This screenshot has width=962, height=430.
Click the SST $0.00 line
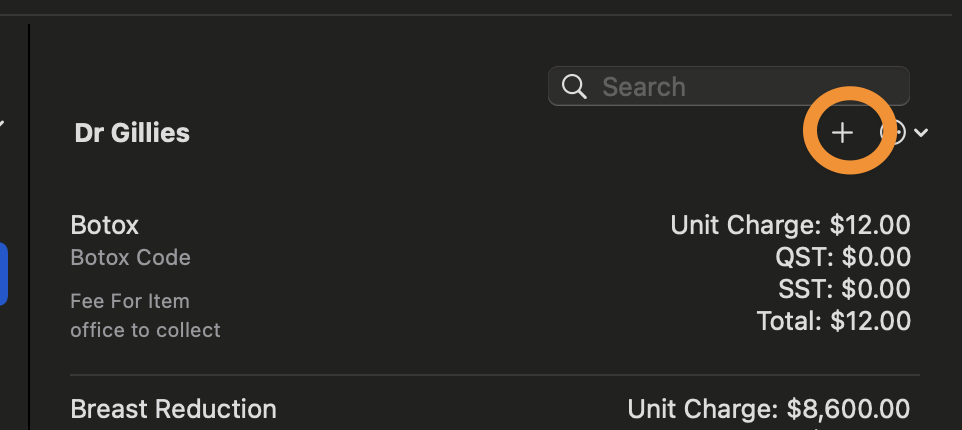click(x=844, y=290)
